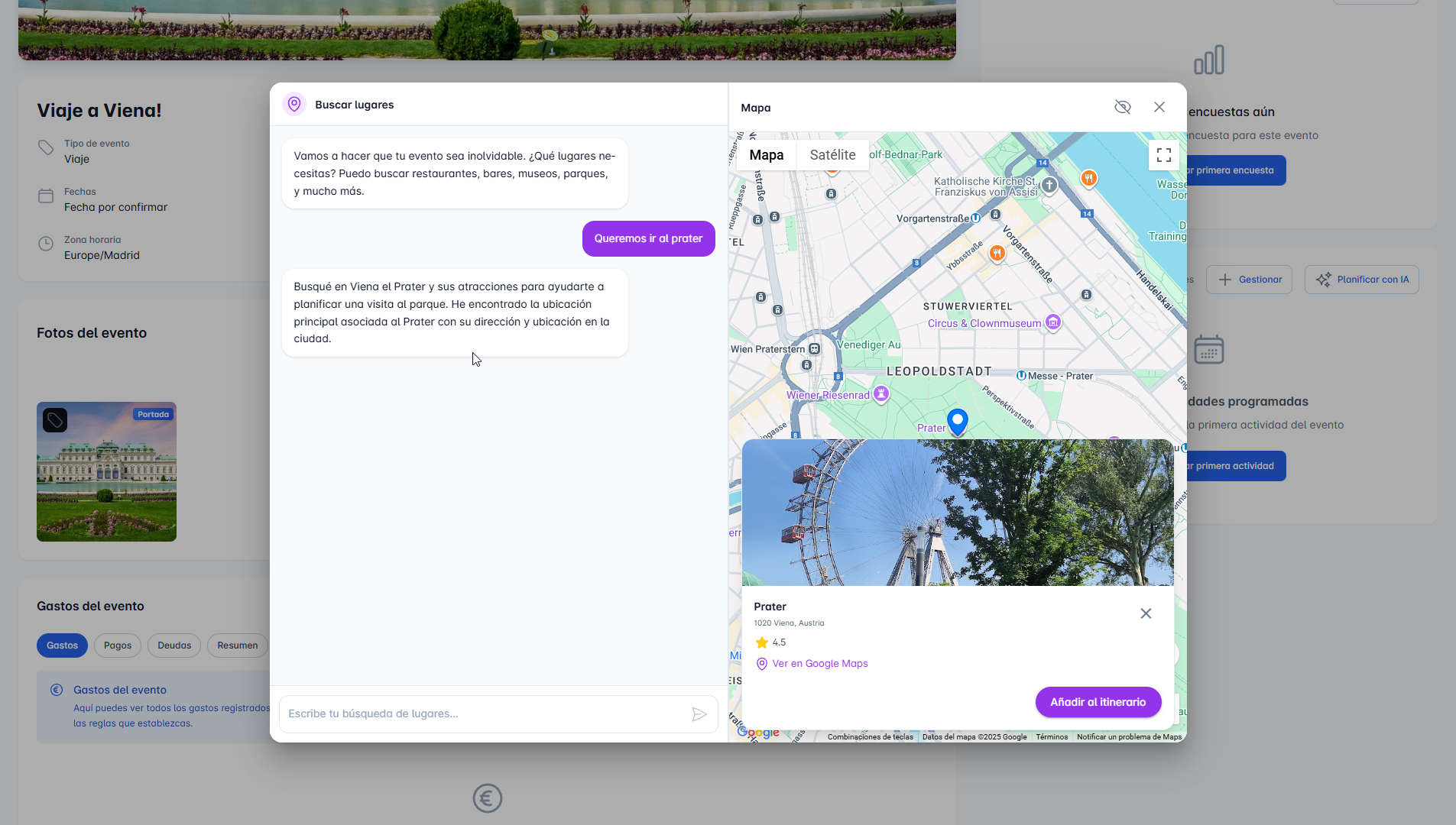The image size is (1456, 825).
Task: Click Planificar con IA button
Action: pyautogui.click(x=1362, y=280)
